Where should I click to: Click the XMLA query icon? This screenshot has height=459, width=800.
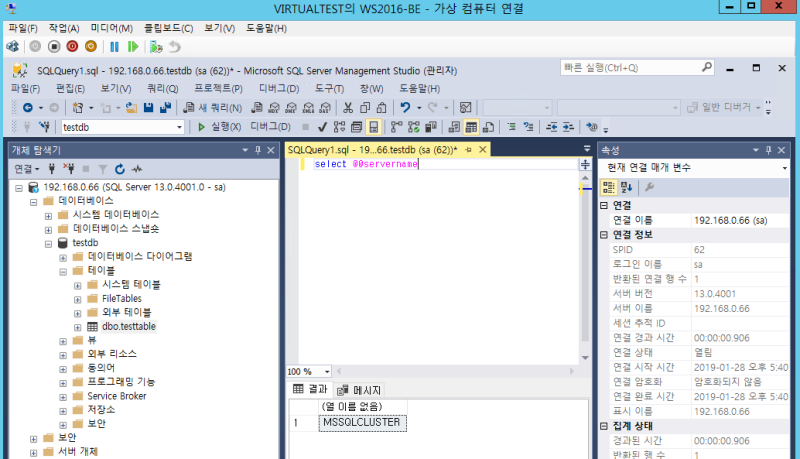[x=308, y=108]
